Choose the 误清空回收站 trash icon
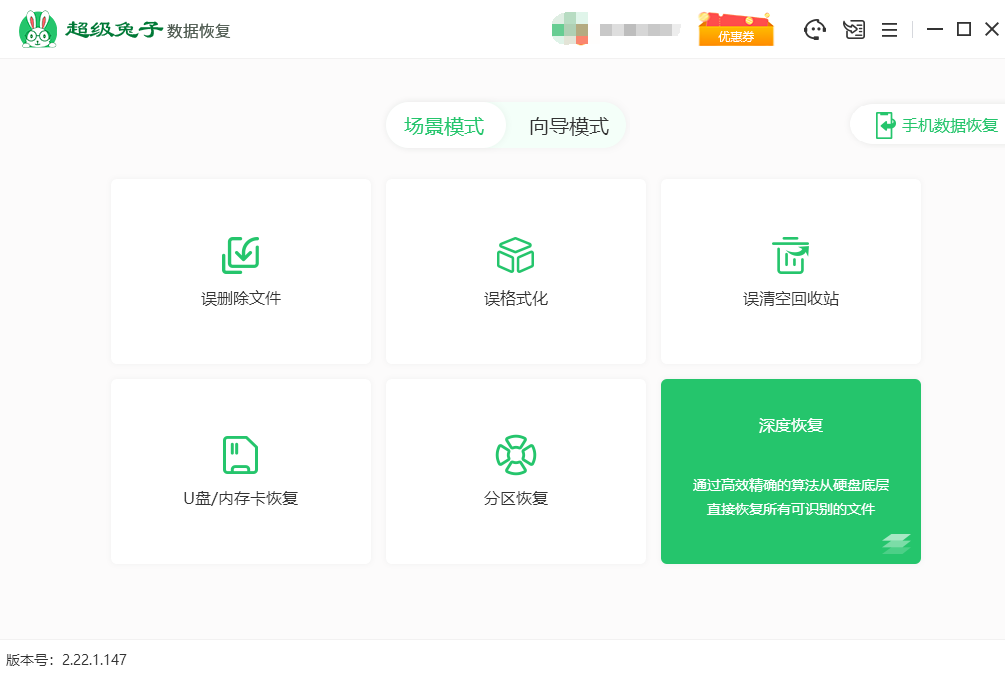The height and width of the screenshot is (676, 1005). click(790, 256)
